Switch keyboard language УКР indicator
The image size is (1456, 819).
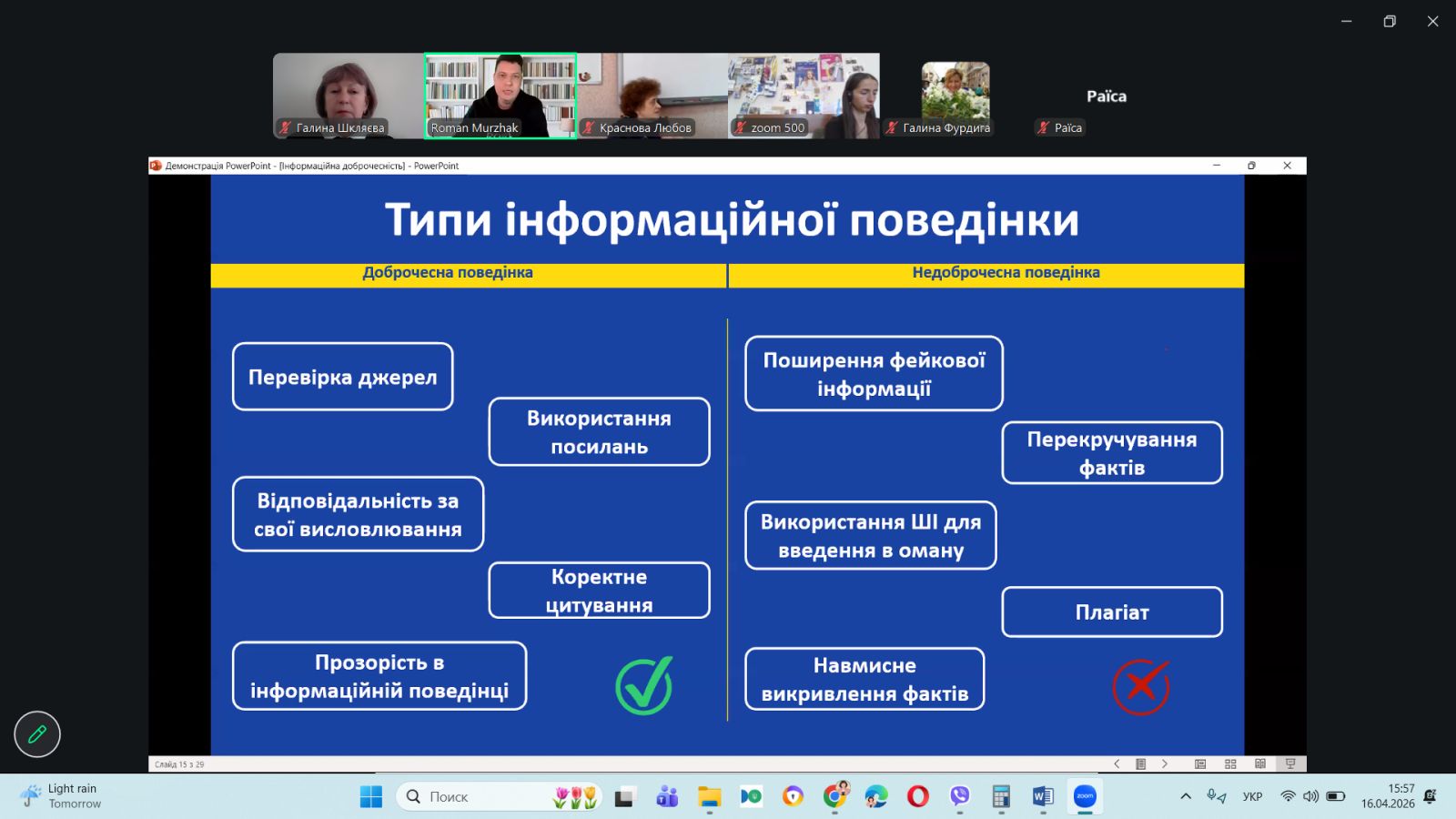[x=1252, y=797]
